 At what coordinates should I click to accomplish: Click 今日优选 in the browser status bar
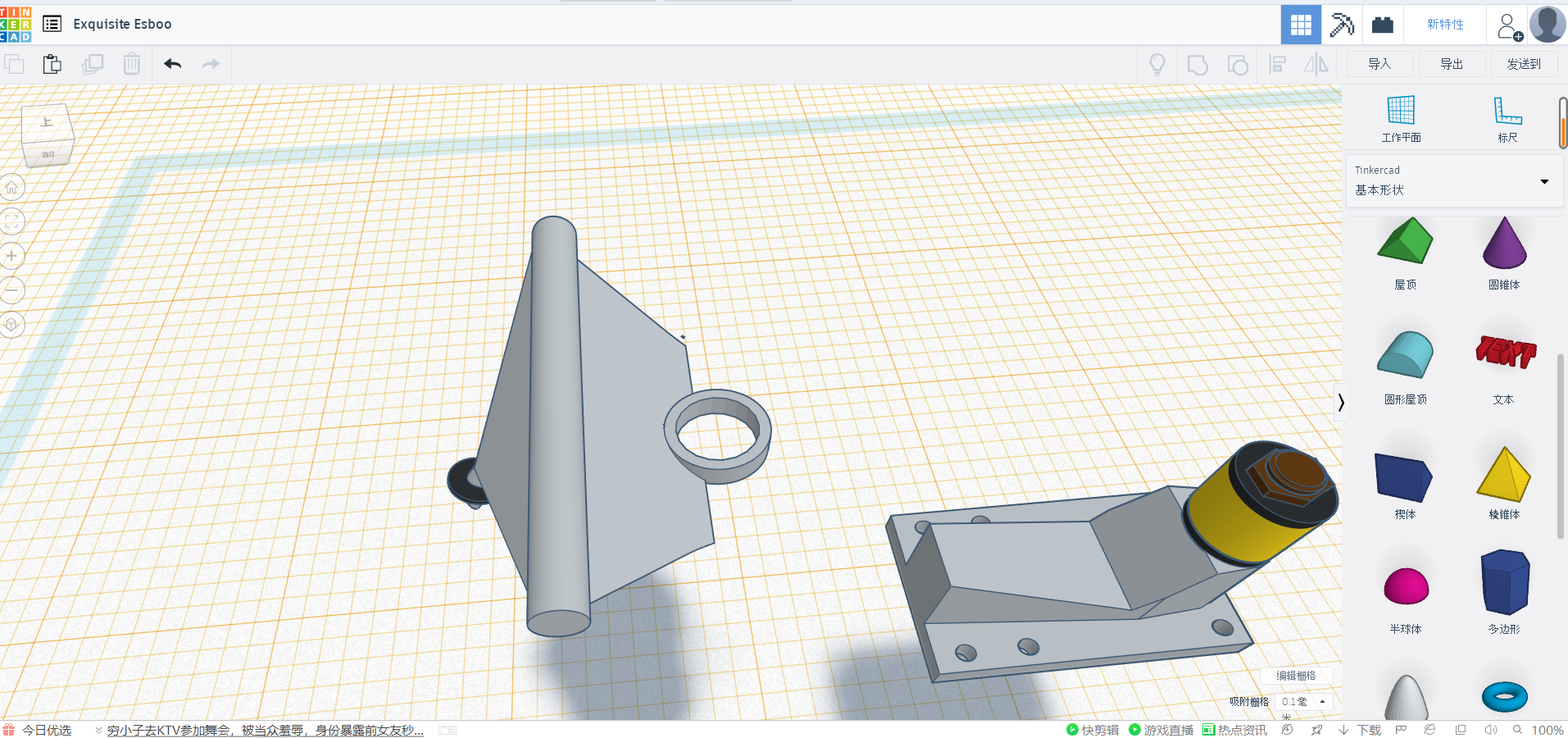[47, 730]
